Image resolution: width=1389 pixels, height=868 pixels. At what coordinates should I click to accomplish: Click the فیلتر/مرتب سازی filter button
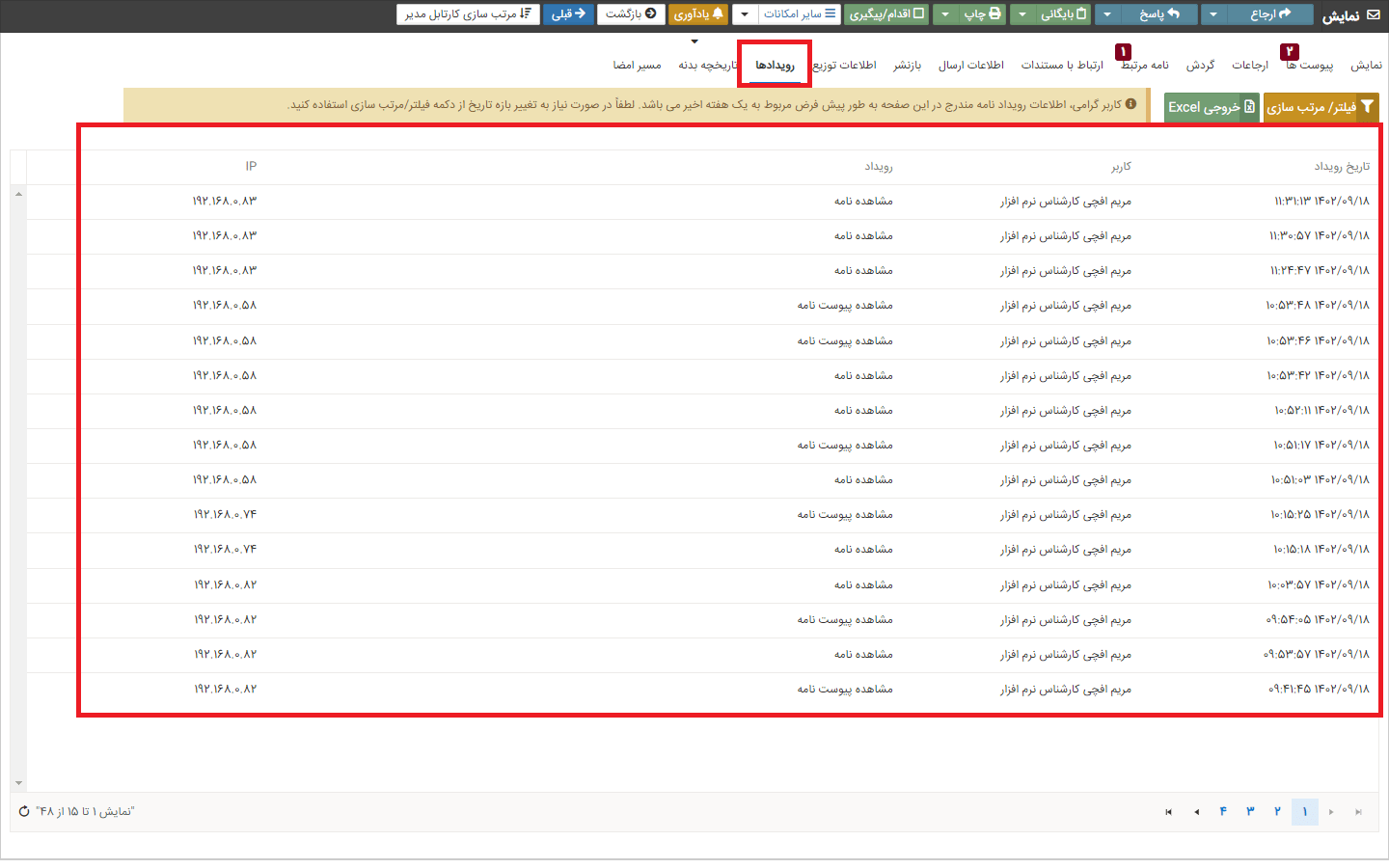pos(1320,107)
